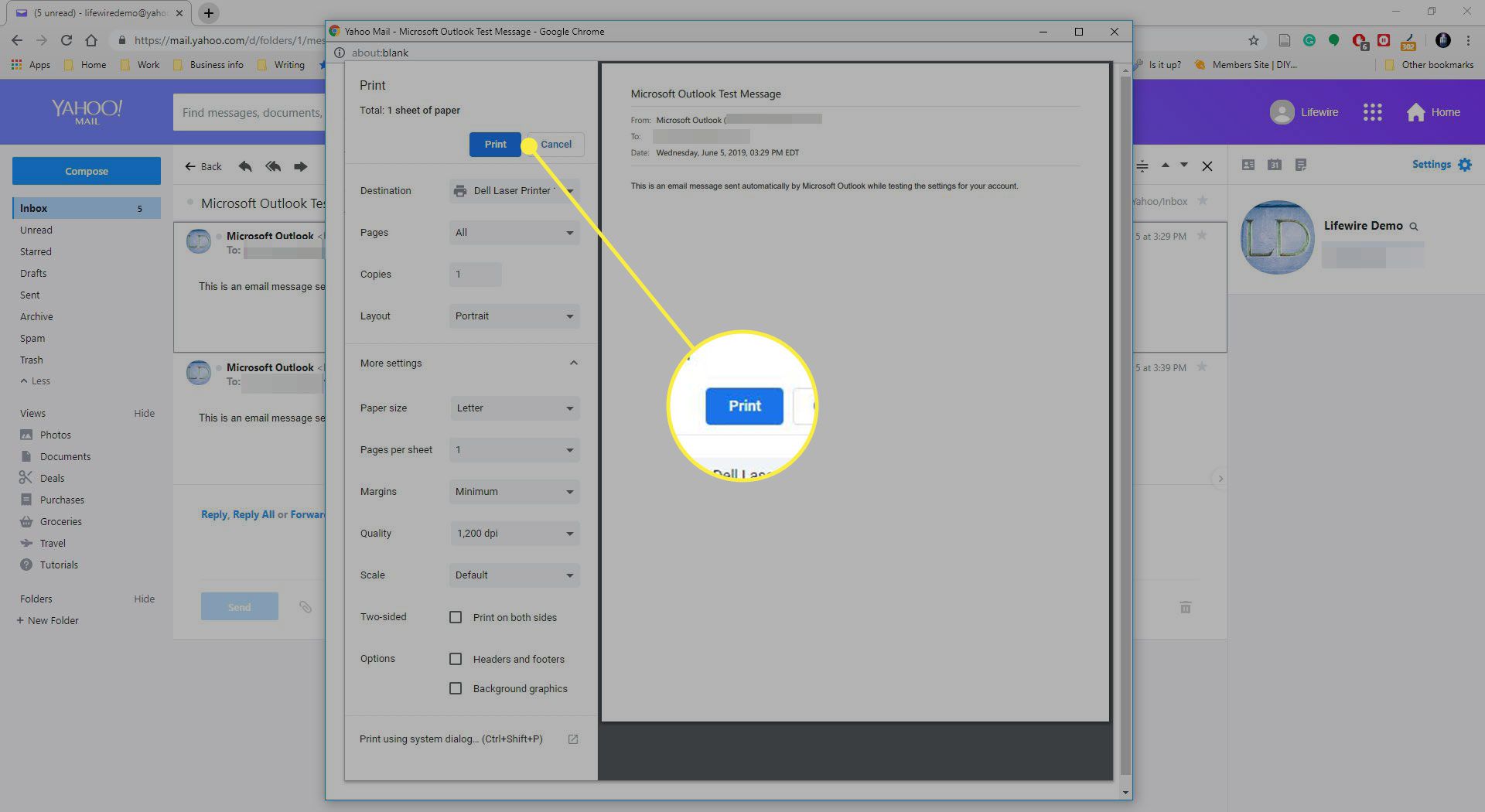
Task: Open a new Chrome tab
Action: click(x=209, y=13)
